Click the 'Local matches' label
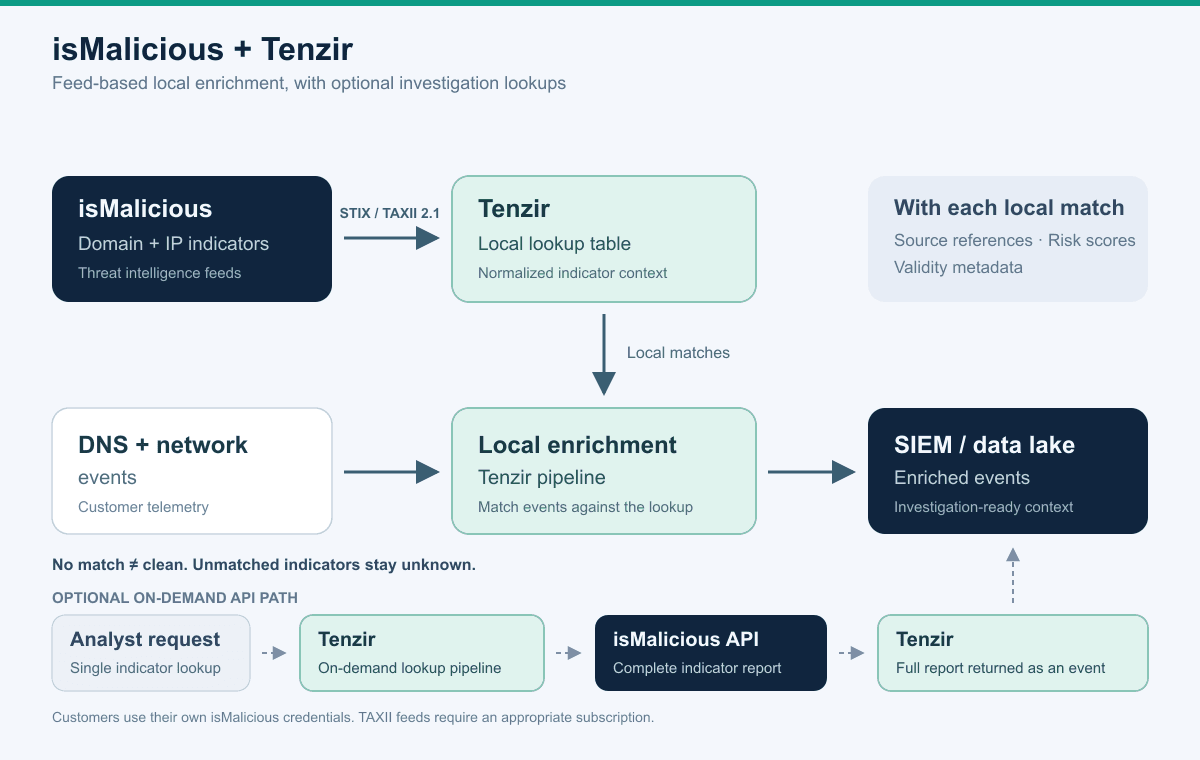The width and height of the screenshot is (1200, 760). coord(678,352)
